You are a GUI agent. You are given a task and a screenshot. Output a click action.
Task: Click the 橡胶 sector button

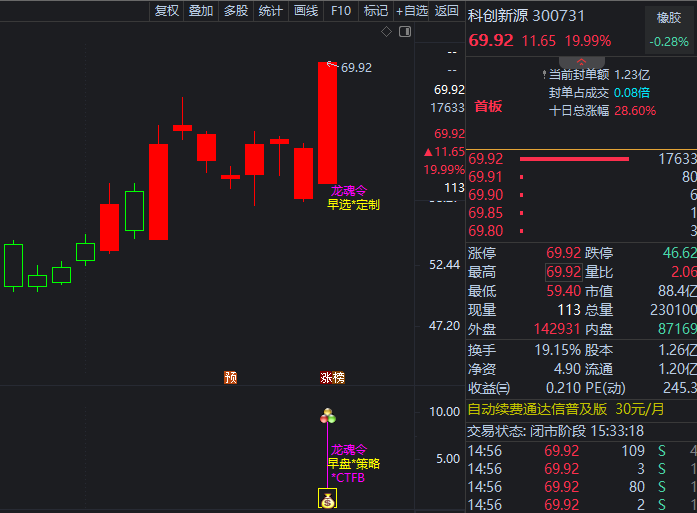point(668,17)
